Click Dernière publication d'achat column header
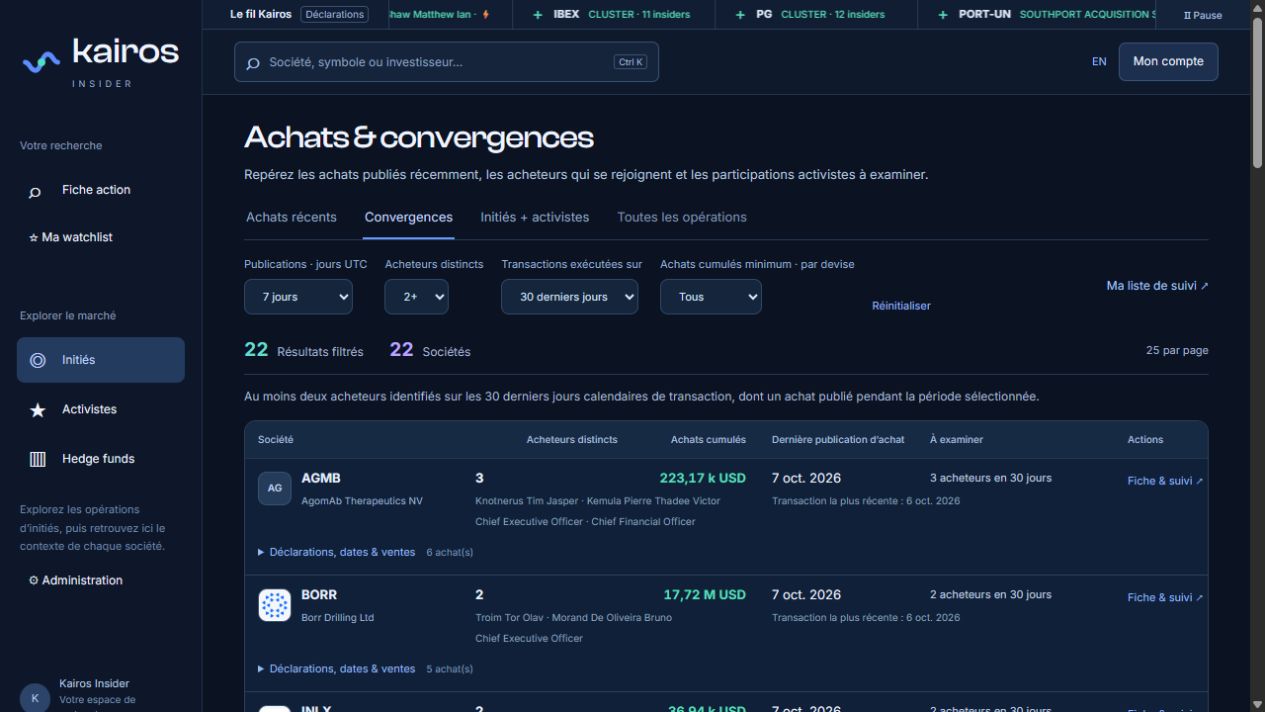 click(x=838, y=440)
